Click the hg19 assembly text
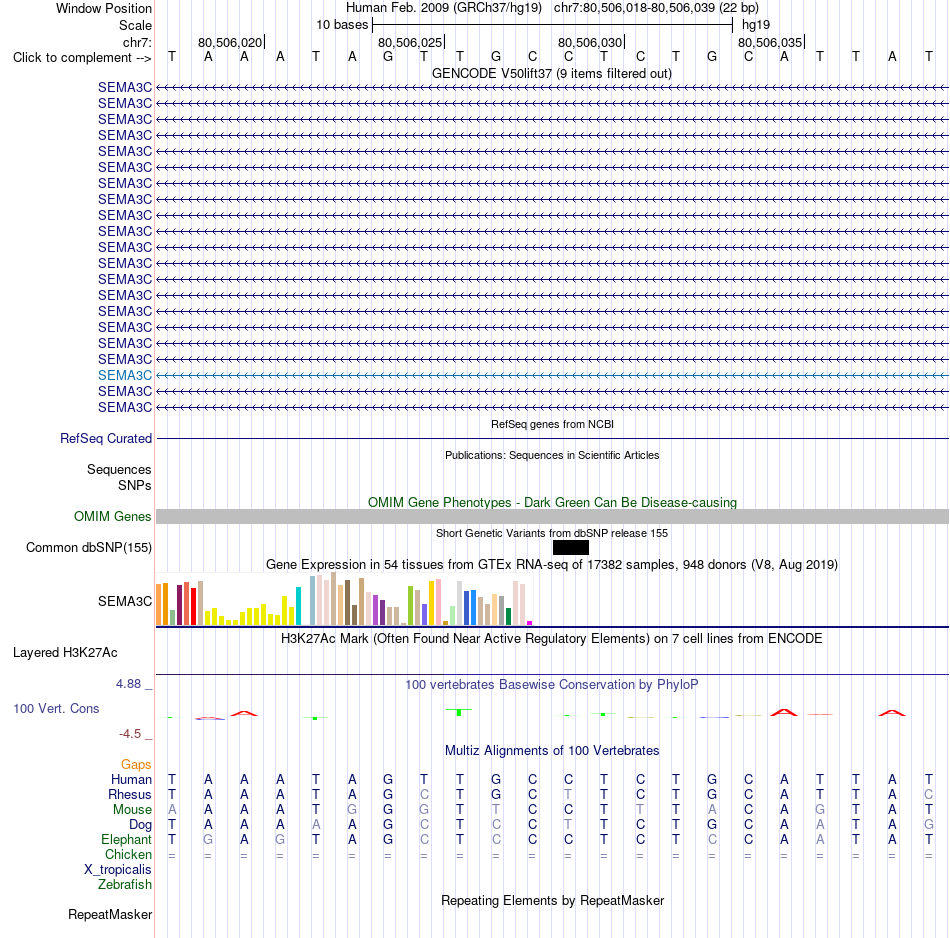The height and width of the screenshot is (938, 950). click(x=756, y=25)
